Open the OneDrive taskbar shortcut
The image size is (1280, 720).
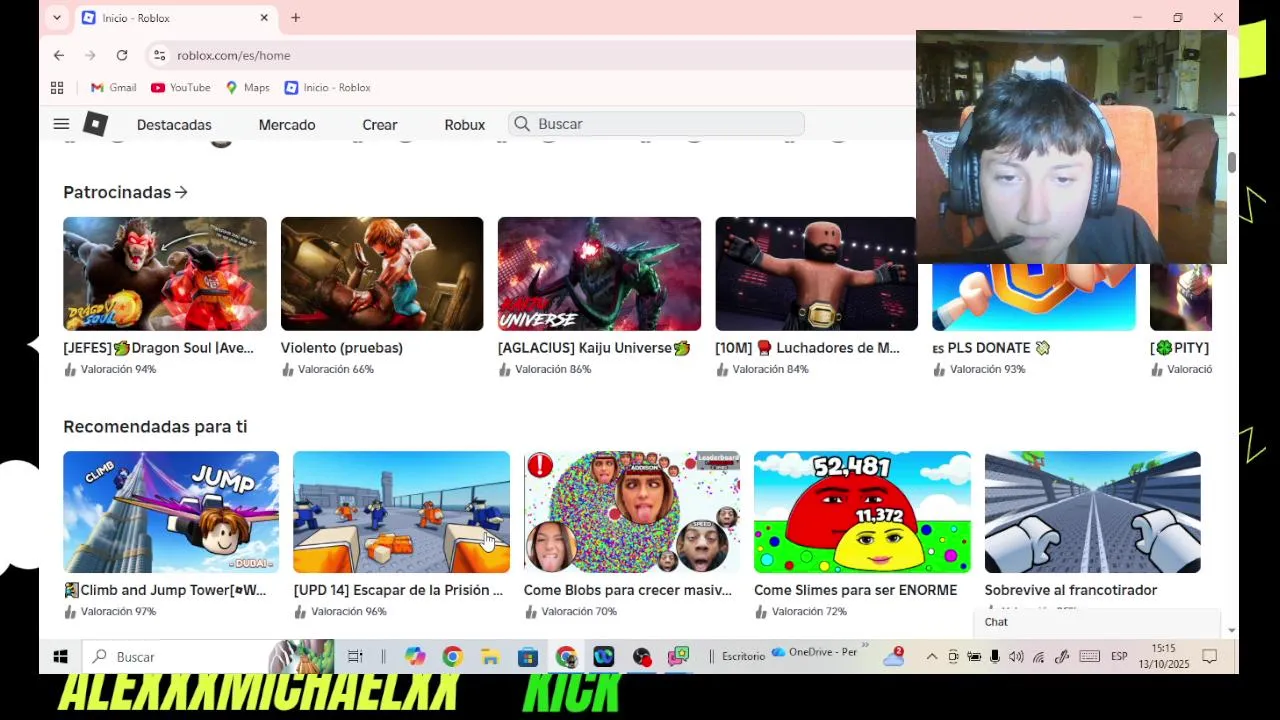814,652
